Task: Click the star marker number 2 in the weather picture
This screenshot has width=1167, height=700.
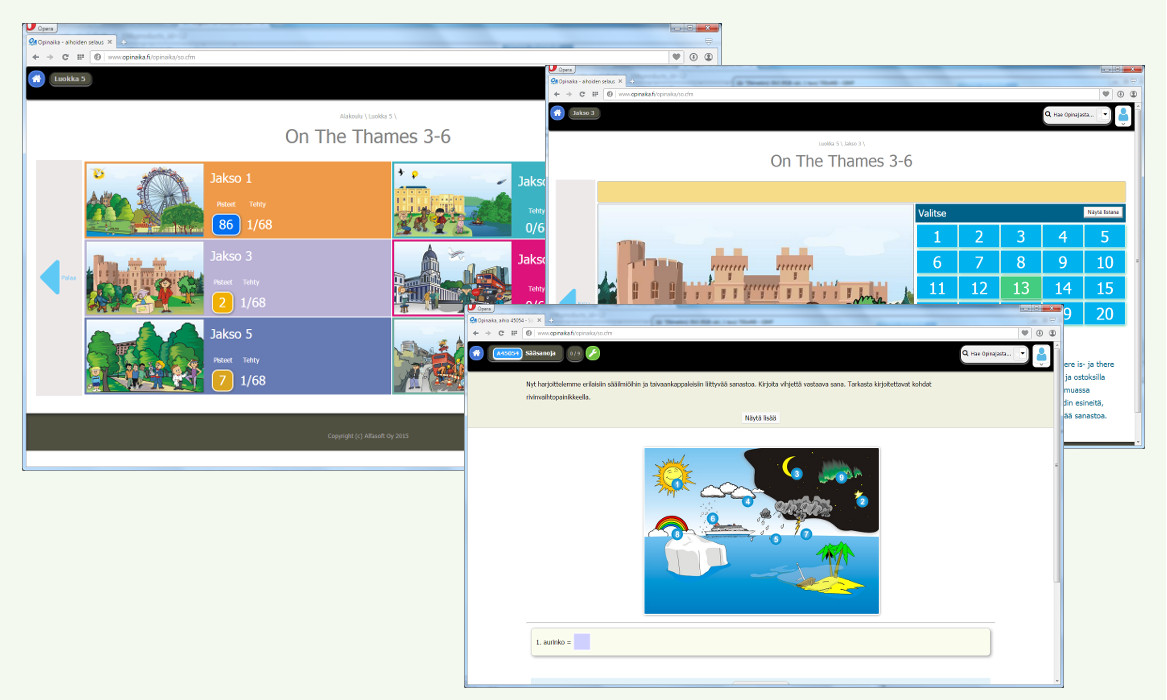Action: [x=862, y=501]
